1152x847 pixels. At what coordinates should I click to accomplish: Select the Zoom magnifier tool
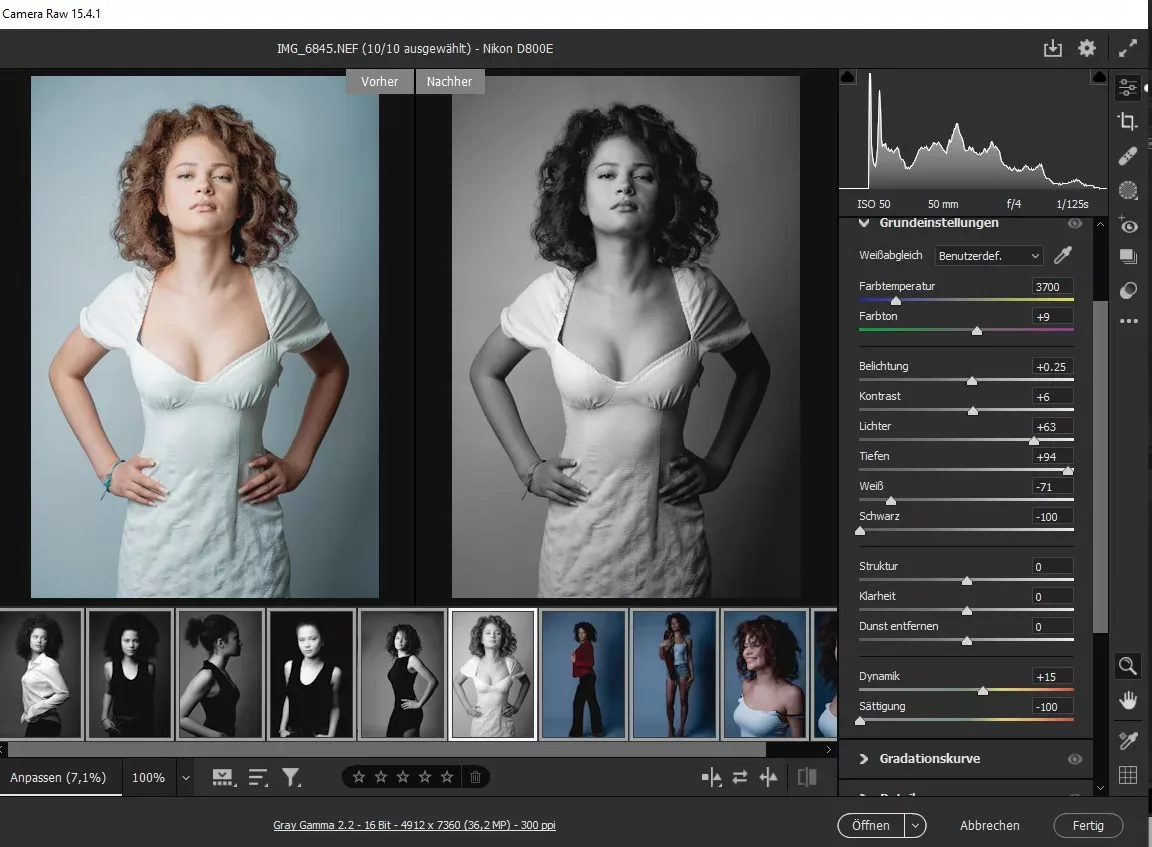[1128, 666]
